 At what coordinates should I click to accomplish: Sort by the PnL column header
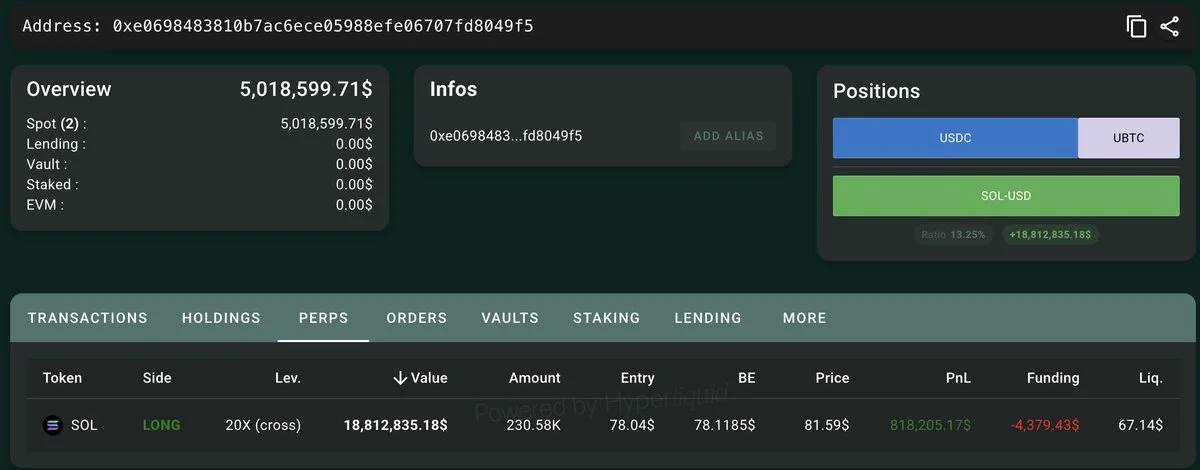(x=959, y=378)
